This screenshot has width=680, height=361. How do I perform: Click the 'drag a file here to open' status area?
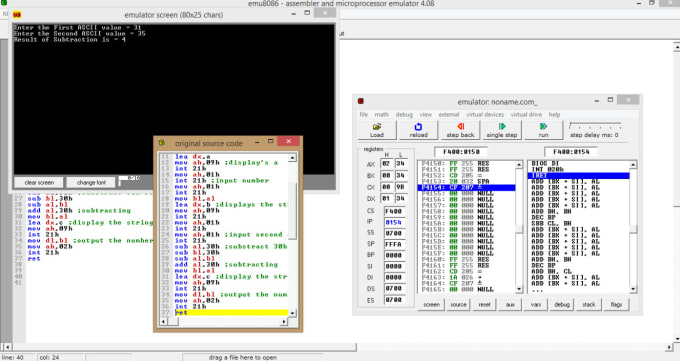[242, 357]
